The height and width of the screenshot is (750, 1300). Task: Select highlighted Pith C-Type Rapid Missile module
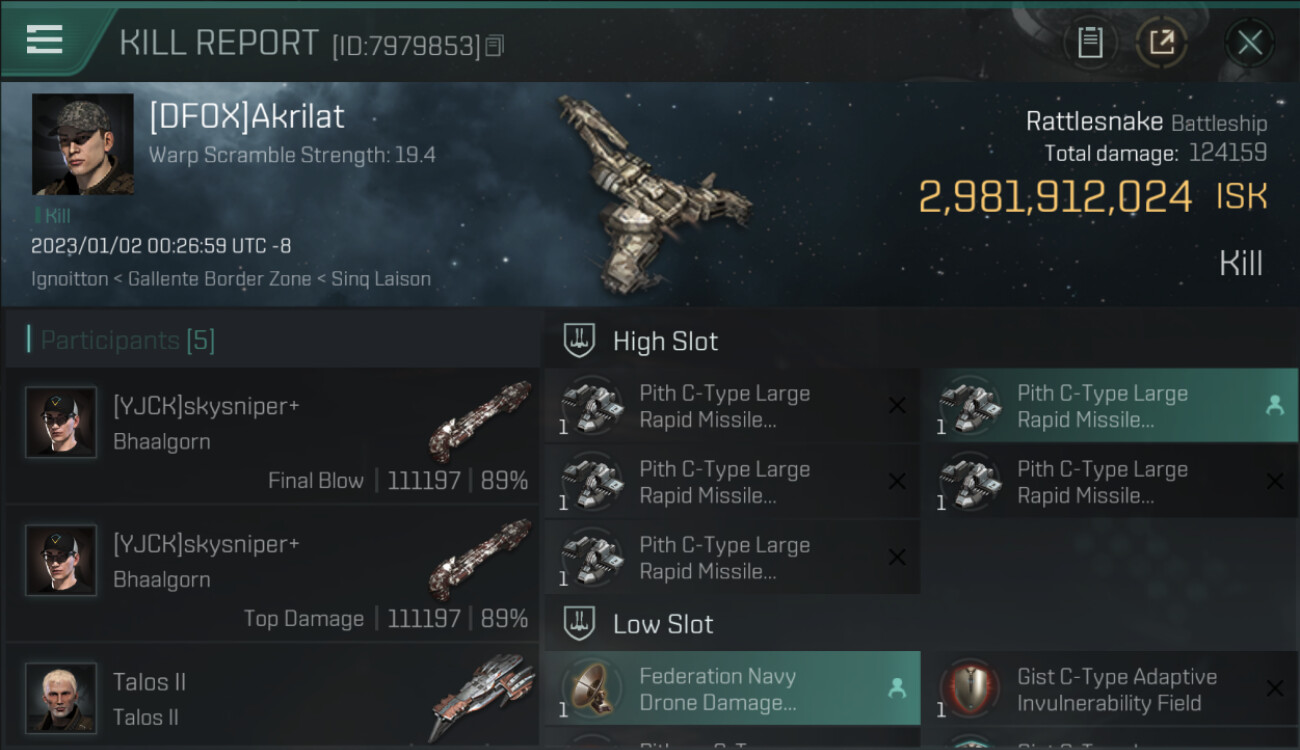(1109, 406)
